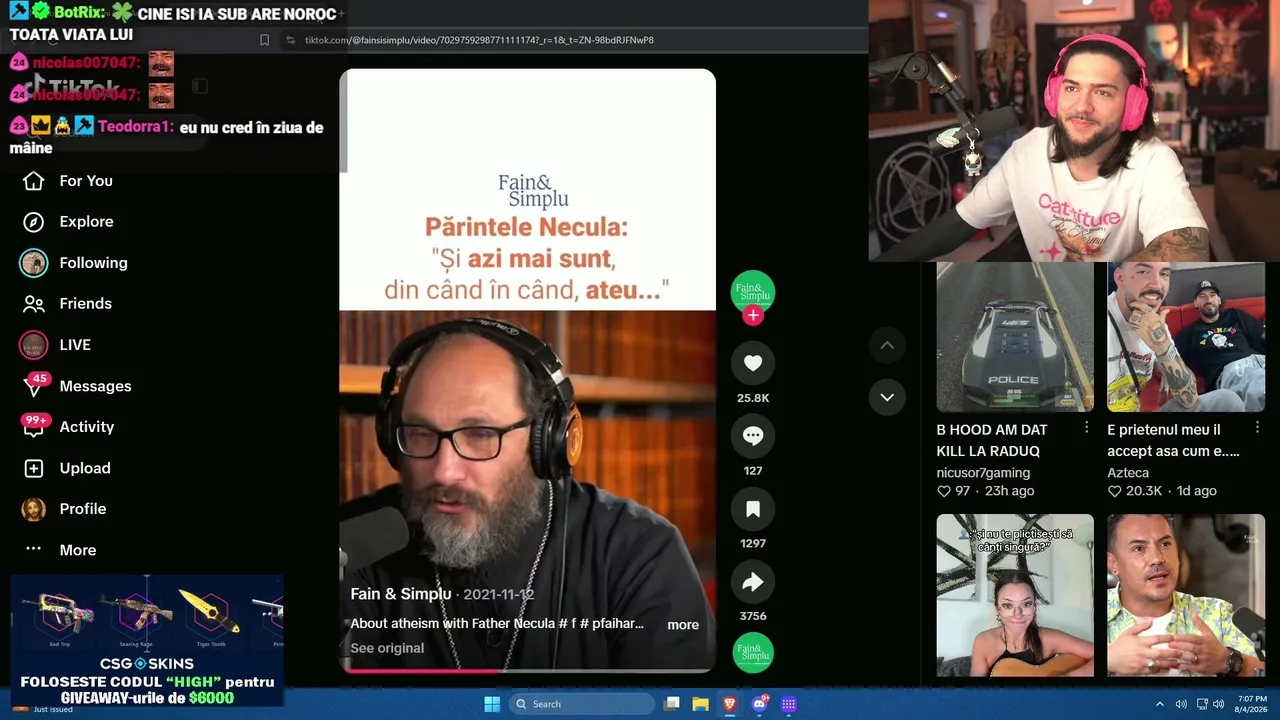Open the gesturing man video thumbnail

pos(1186,595)
